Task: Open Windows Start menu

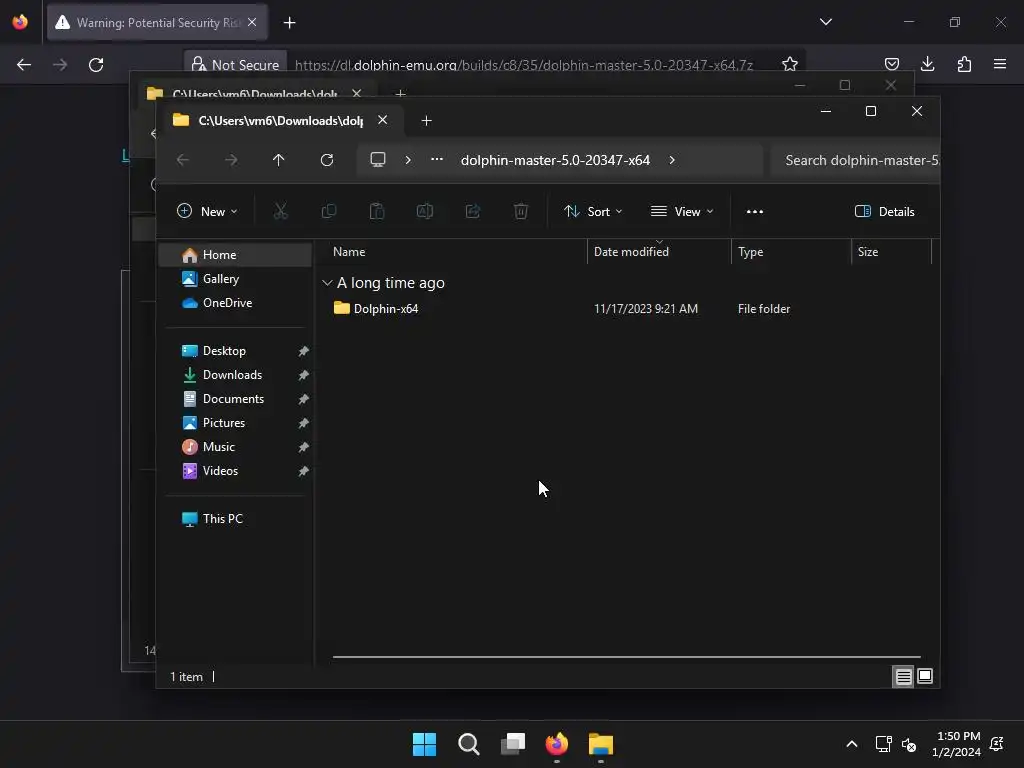Action: tap(424, 744)
